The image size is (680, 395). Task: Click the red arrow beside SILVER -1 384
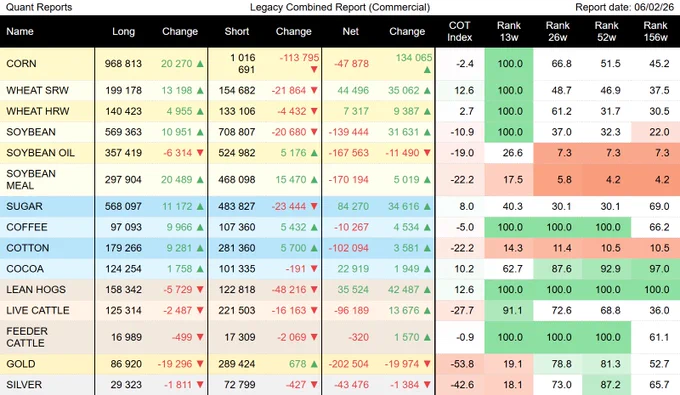tap(427, 385)
